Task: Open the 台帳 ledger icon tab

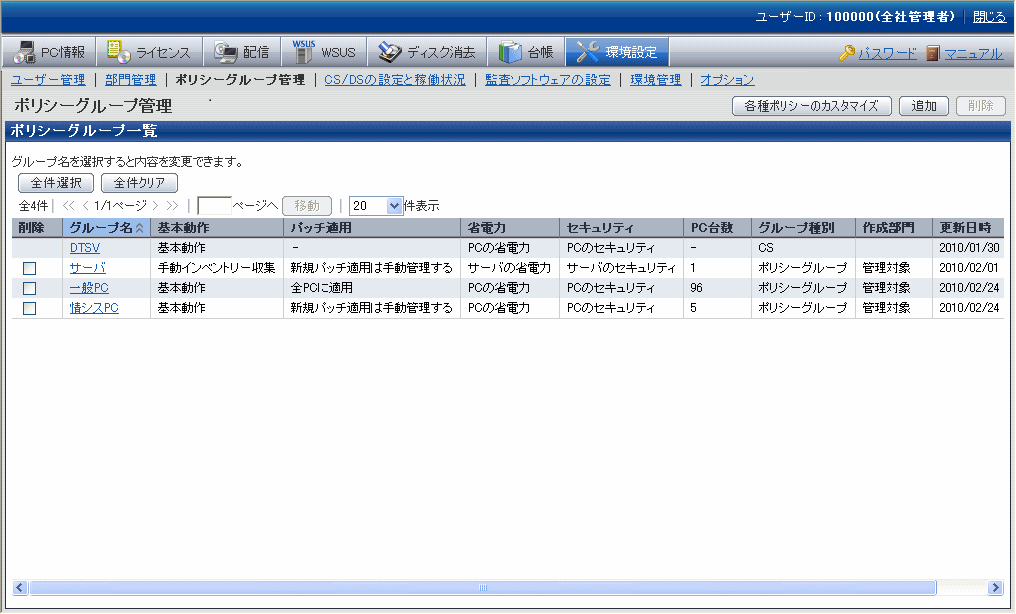Action: point(510,52)
